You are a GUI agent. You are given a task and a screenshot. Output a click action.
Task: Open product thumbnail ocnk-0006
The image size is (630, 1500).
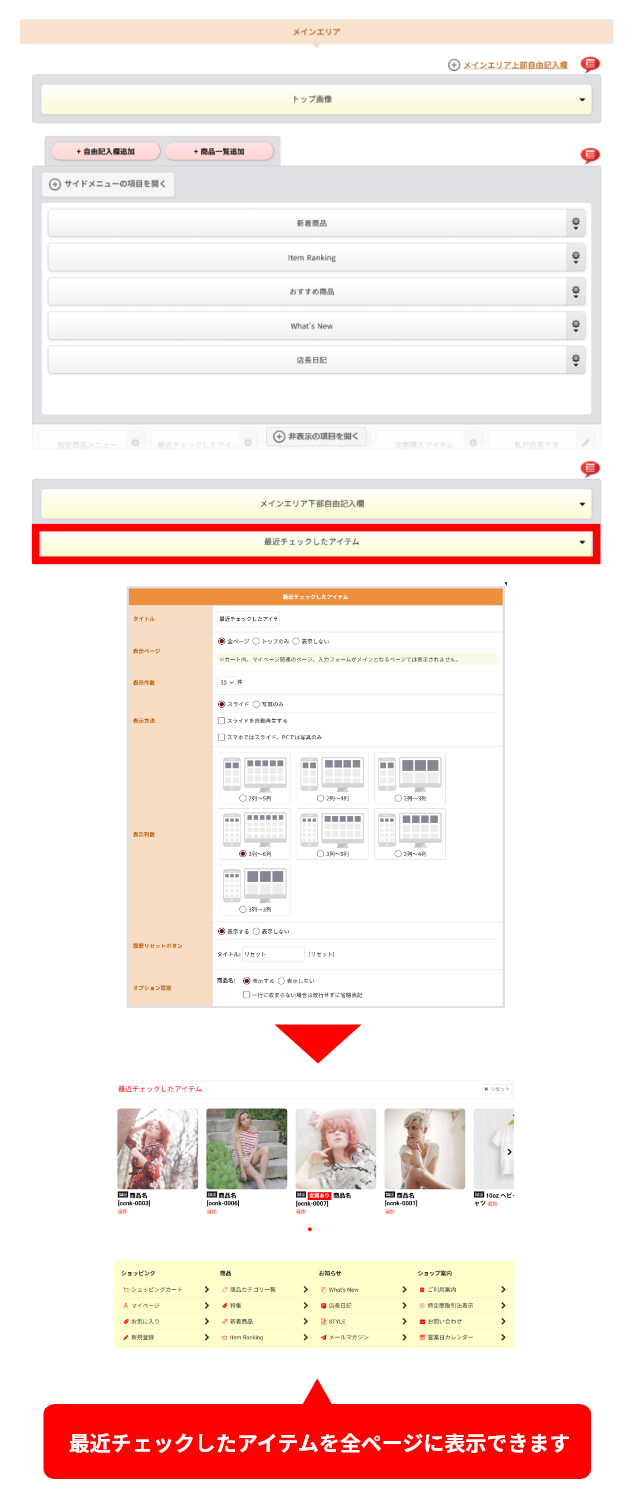(246, 1148)
